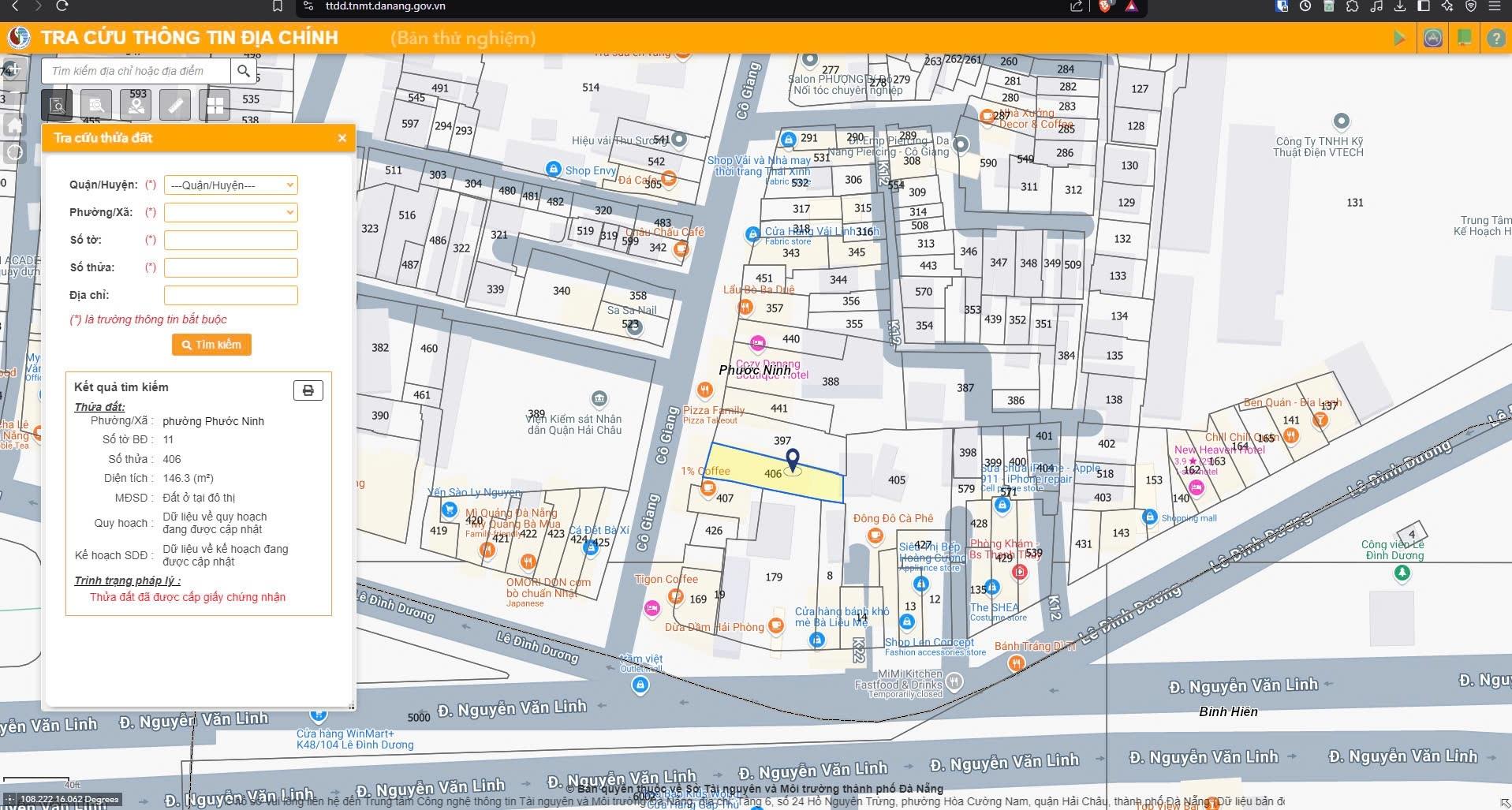Expand the Quận/Huyện dropdown
The image size is (1512, 810).
[230, 185]
